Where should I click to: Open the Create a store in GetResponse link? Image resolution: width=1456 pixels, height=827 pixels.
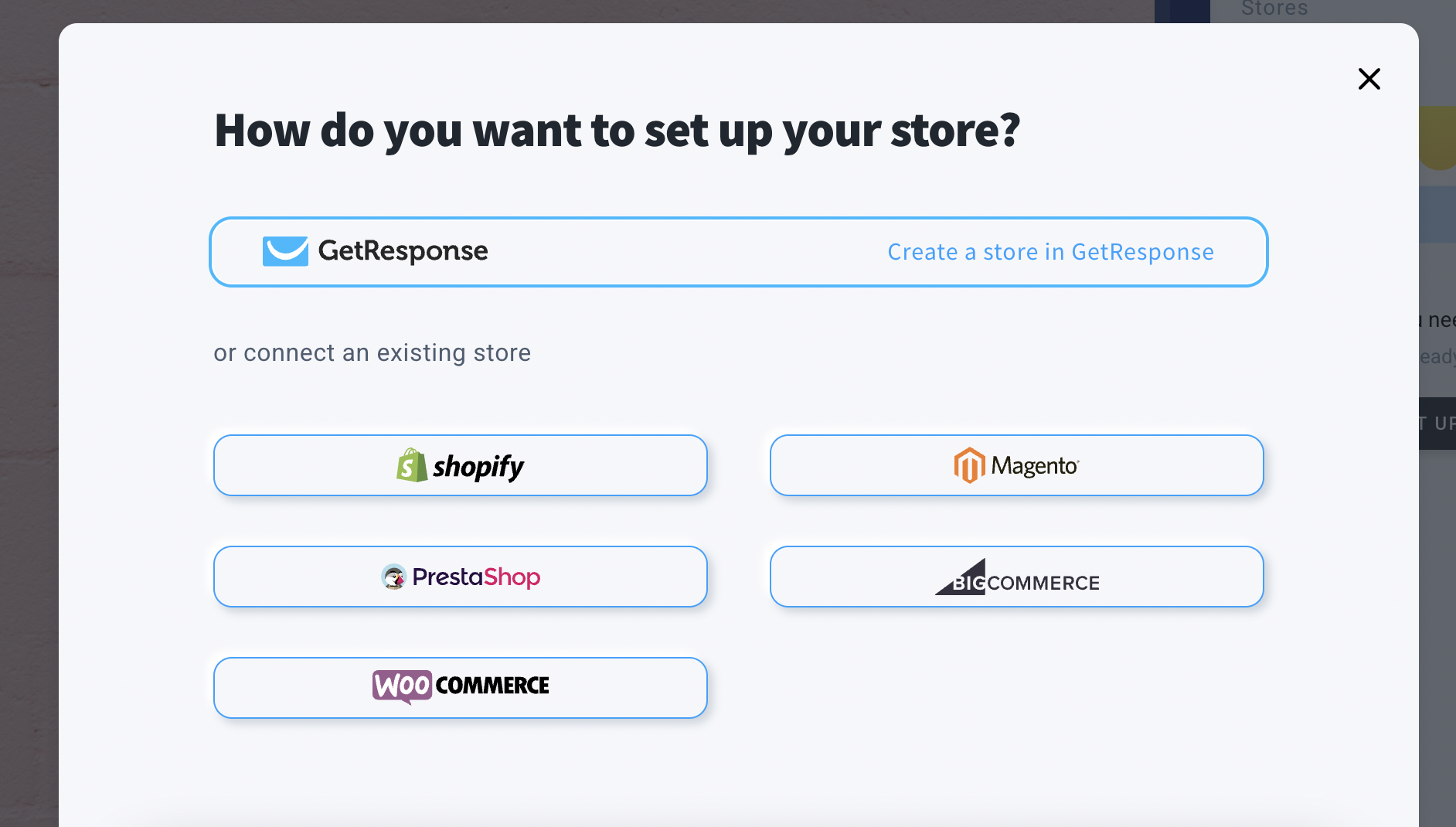click(1050, 252)
